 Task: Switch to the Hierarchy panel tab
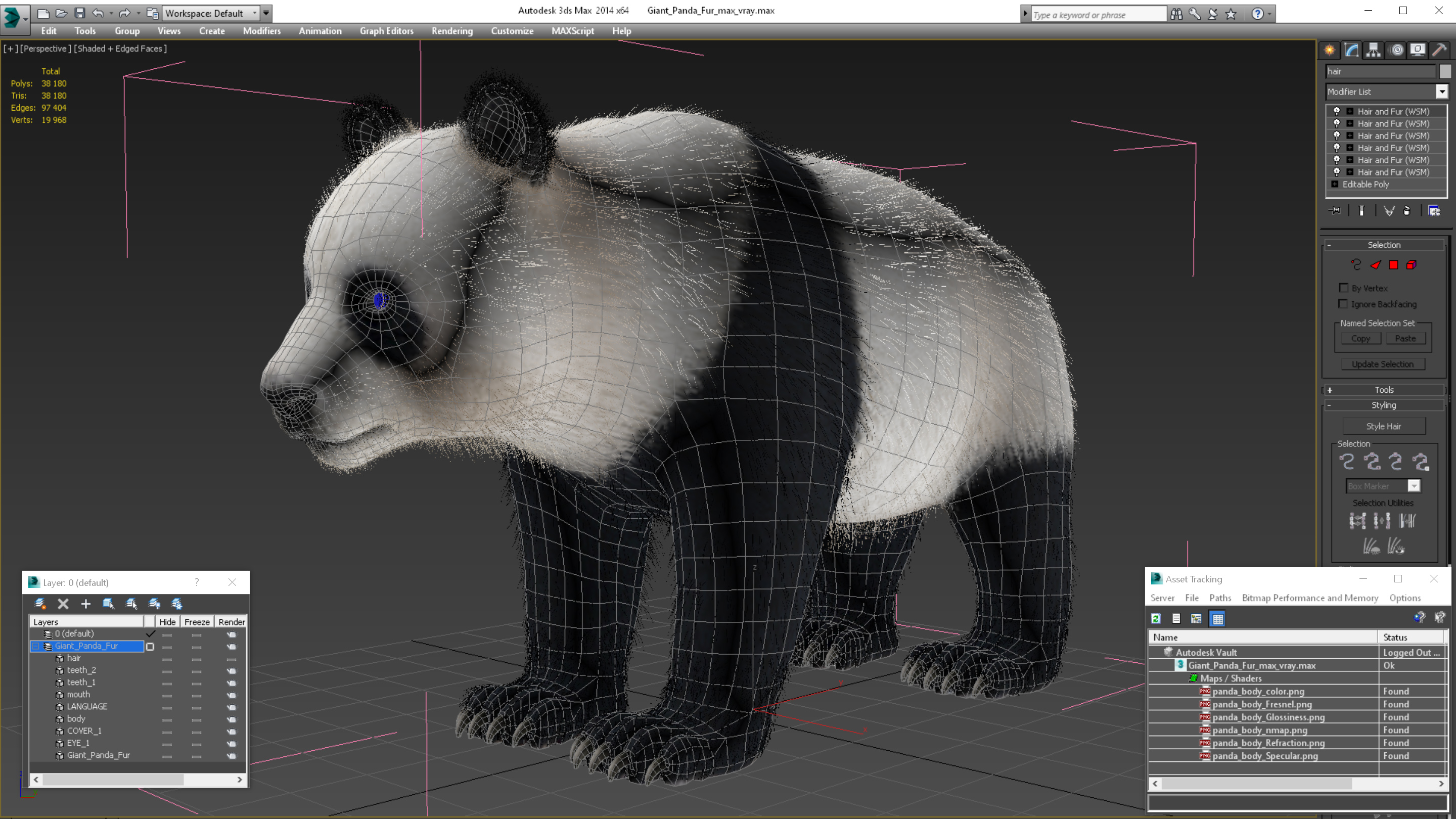pyautogui.click(x=1373, y=51)
